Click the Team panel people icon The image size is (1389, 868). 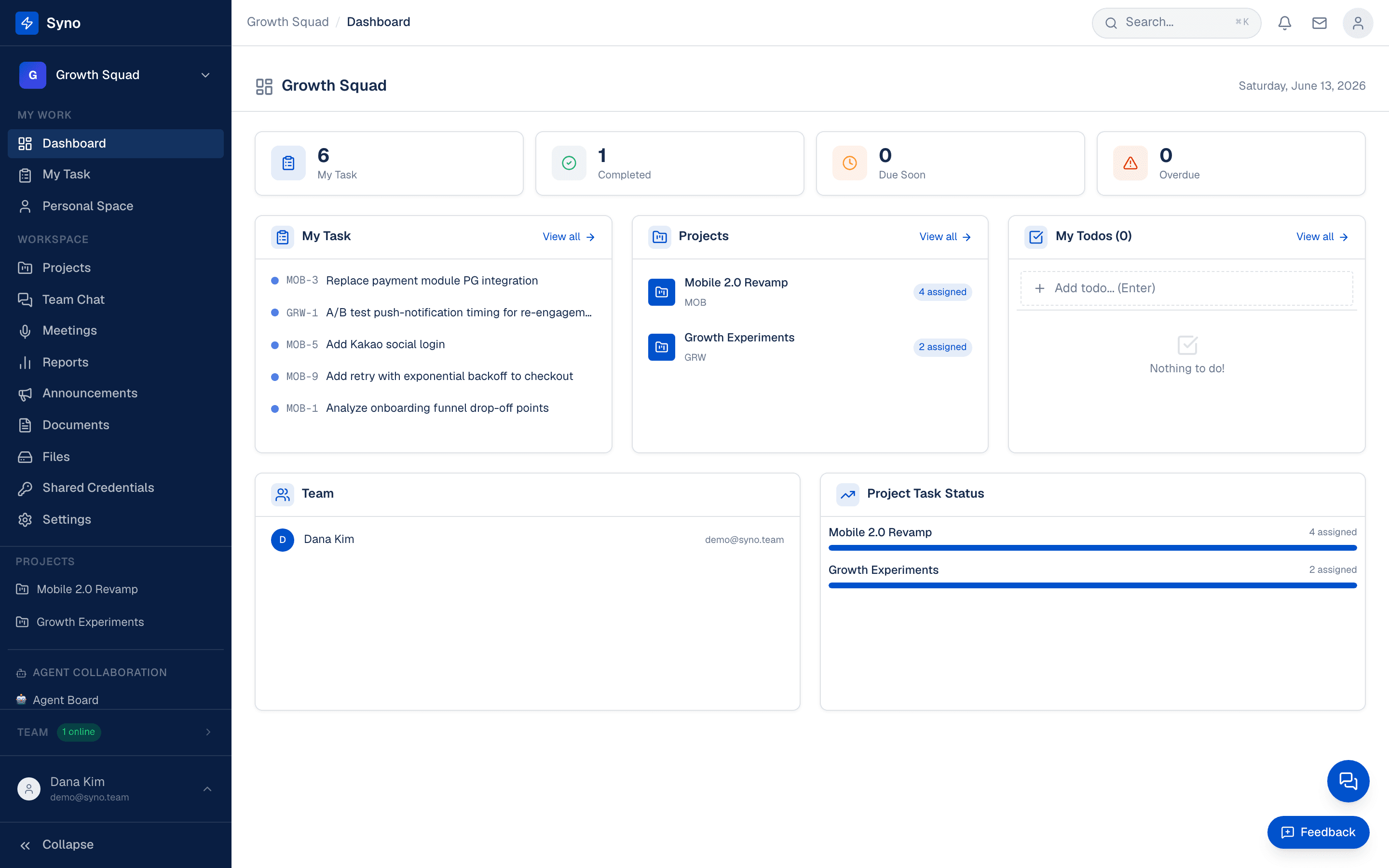[x=283, y=494]
